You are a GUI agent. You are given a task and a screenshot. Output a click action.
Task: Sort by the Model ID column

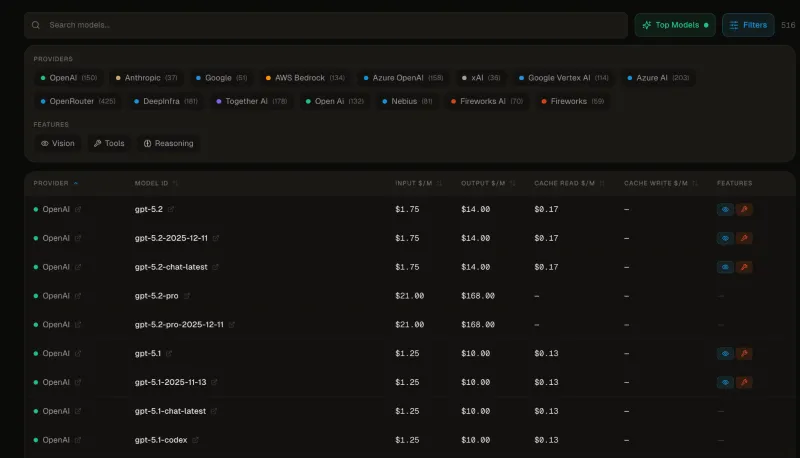coord(156,183)
